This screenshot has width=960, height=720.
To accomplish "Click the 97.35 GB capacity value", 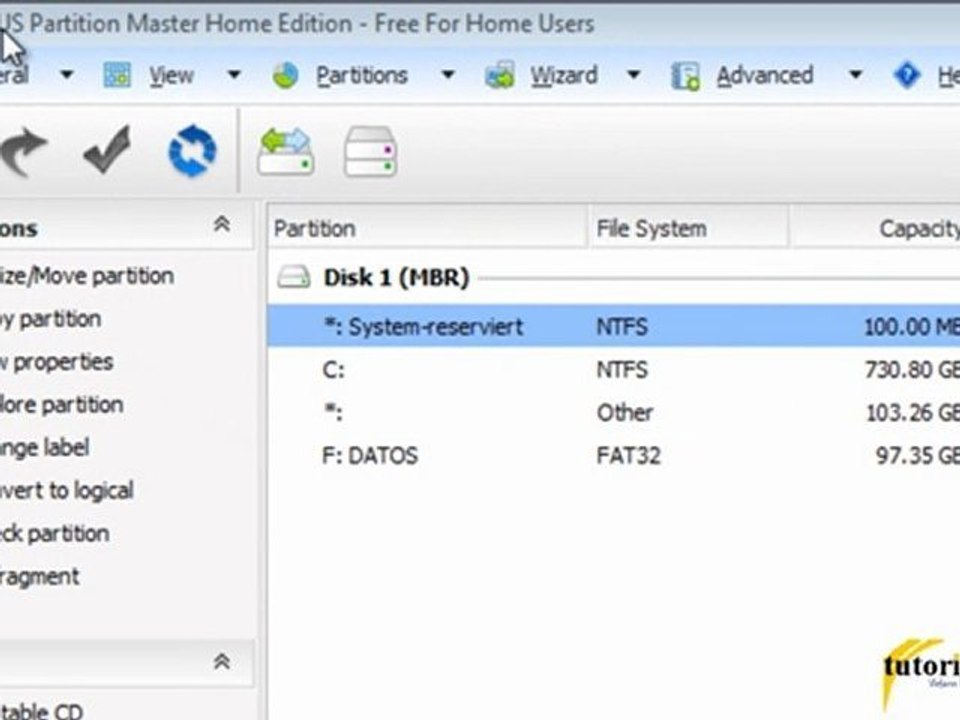I will [918, 456].
